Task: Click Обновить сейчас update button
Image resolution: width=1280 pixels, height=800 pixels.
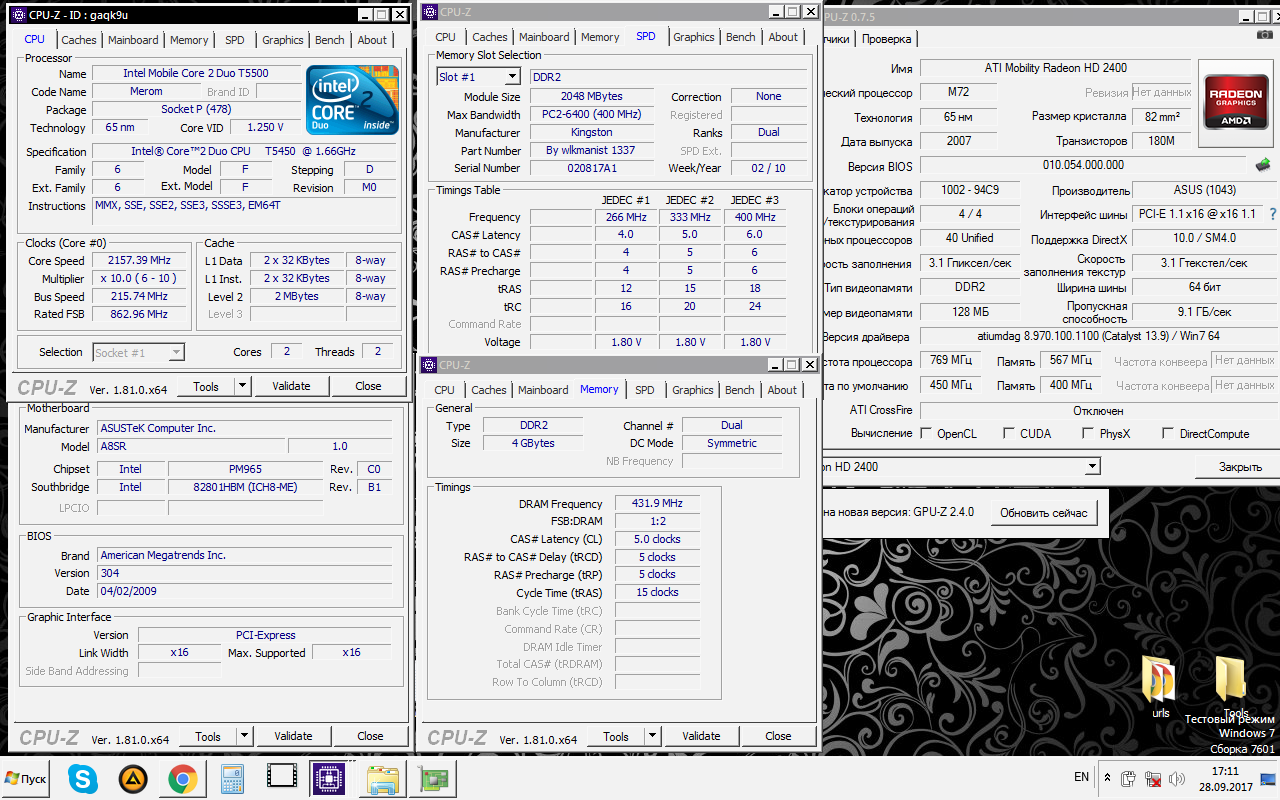Action: 1044,513
